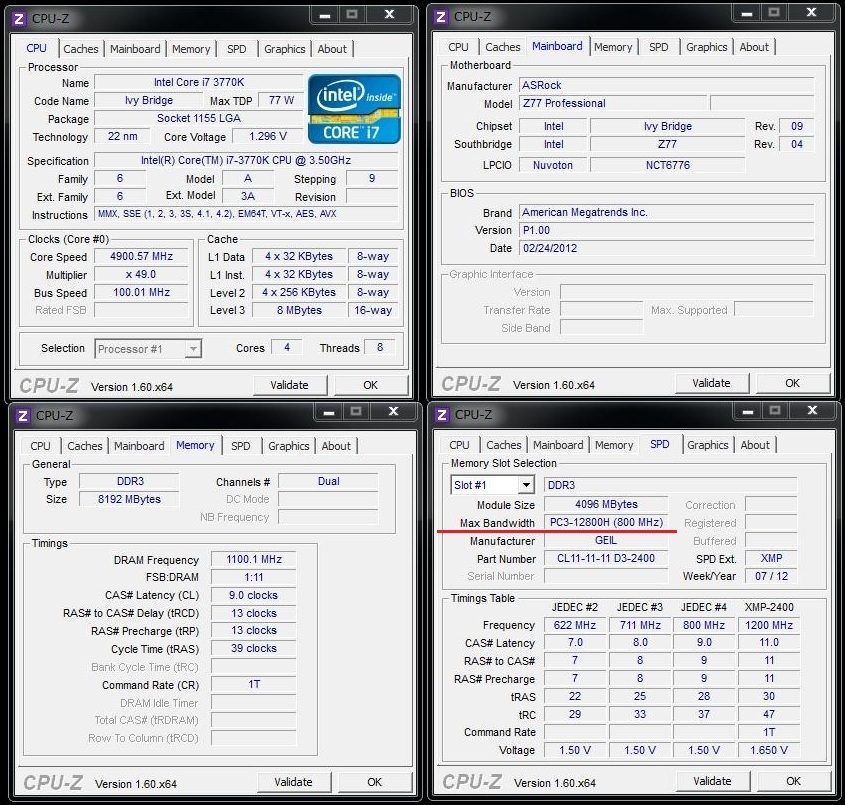The height and width of the screenshot is (805, 845).
Task: Click the DRAM Frequency value 1100.1 MHz
Action: 254,559
